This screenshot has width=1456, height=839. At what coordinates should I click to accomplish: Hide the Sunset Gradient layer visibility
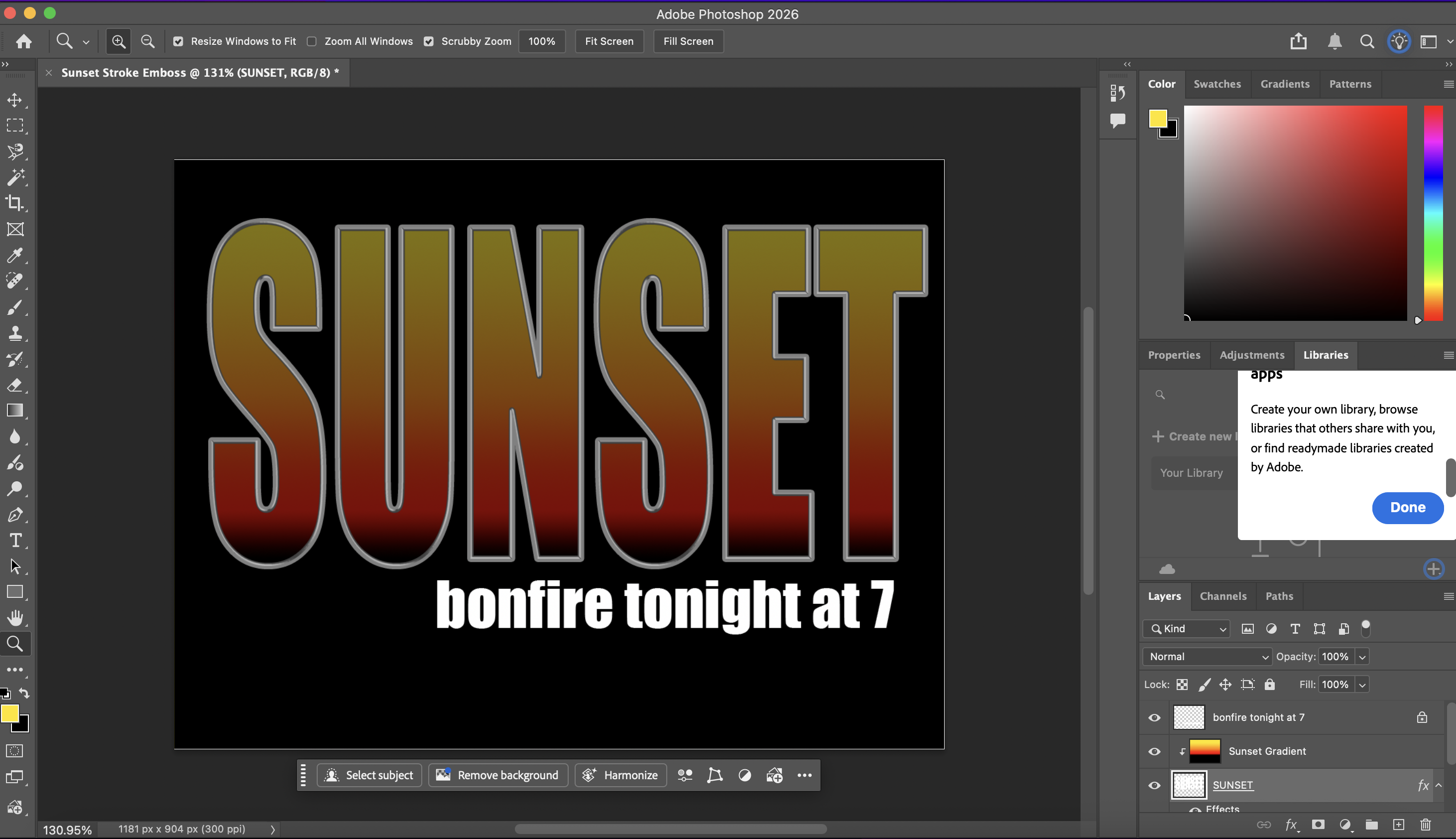(1154, 751)
